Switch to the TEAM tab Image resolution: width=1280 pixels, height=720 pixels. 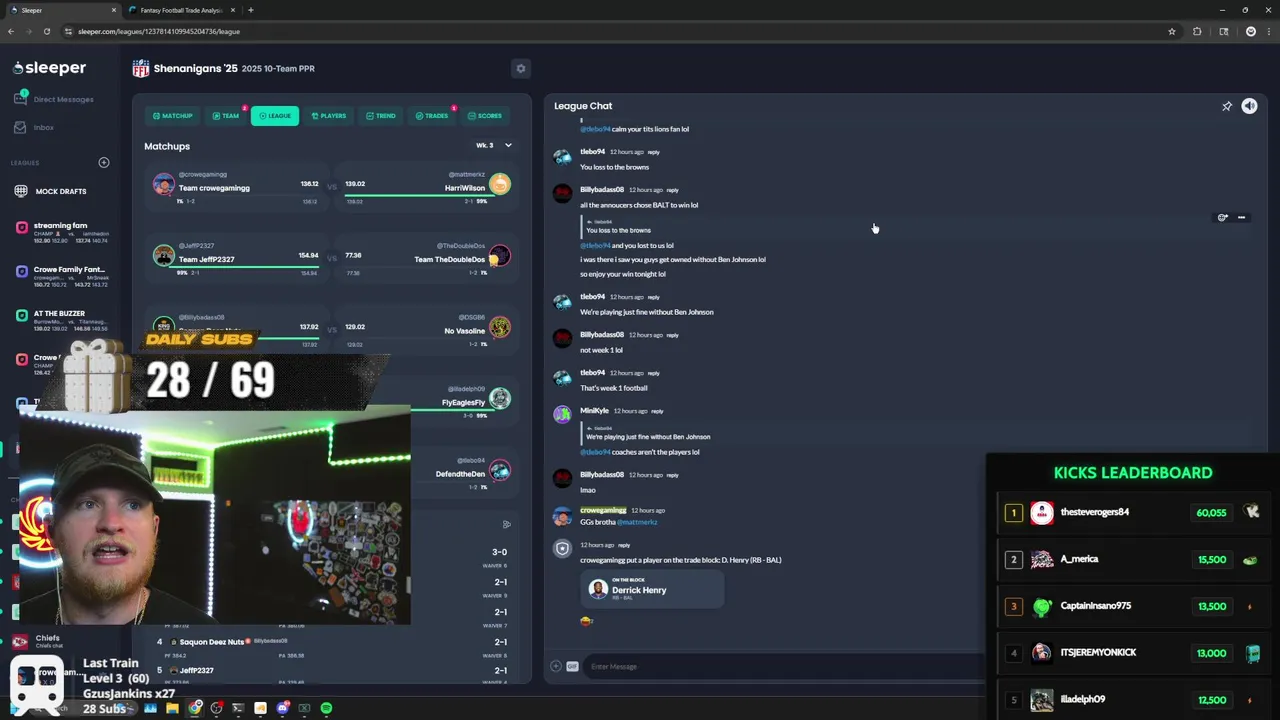(225, 116)
